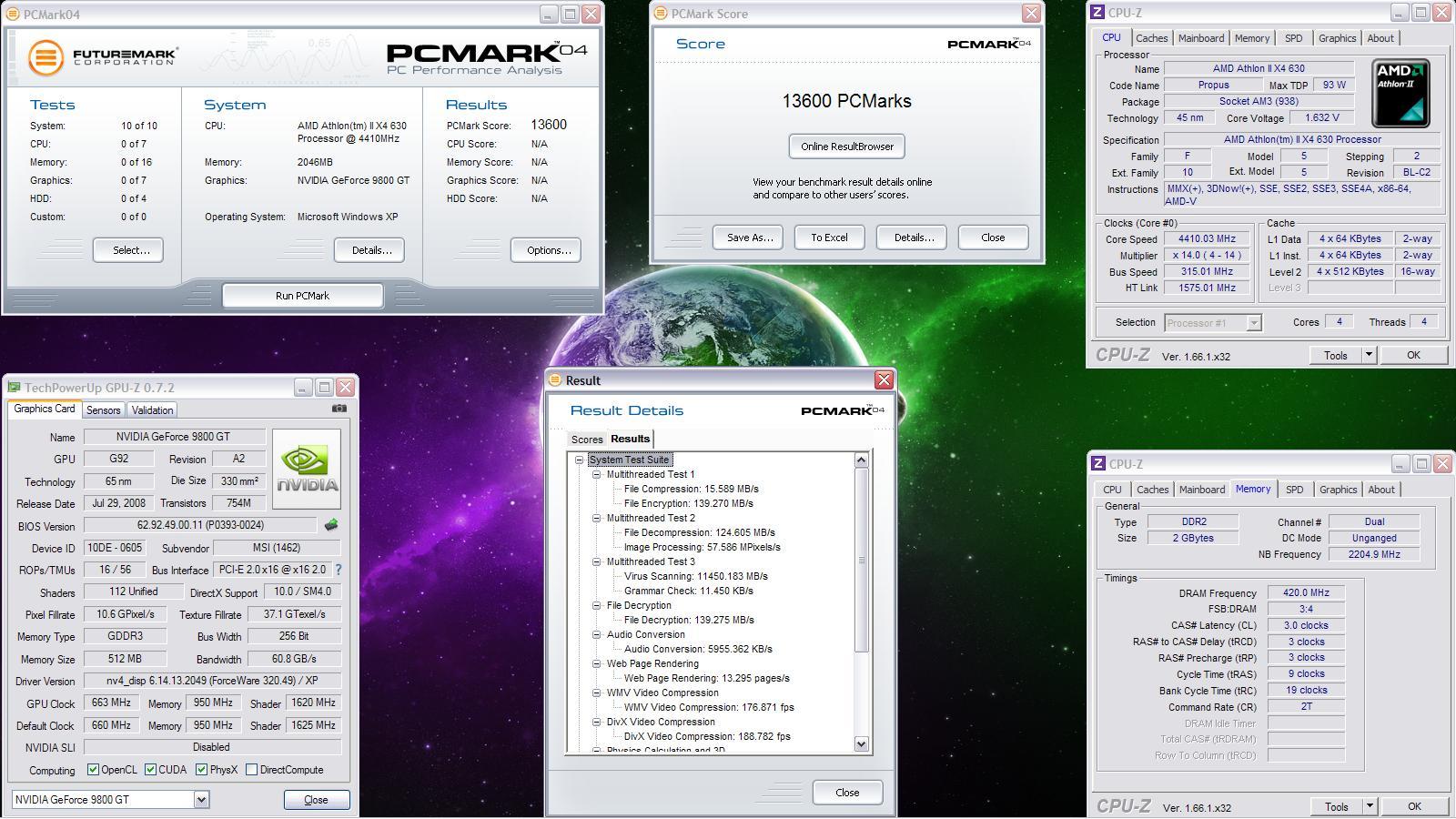Screen dimensions: 1456x819
Task: Open Caches tab in CPU-Z CPU window
Action: 1151,38
